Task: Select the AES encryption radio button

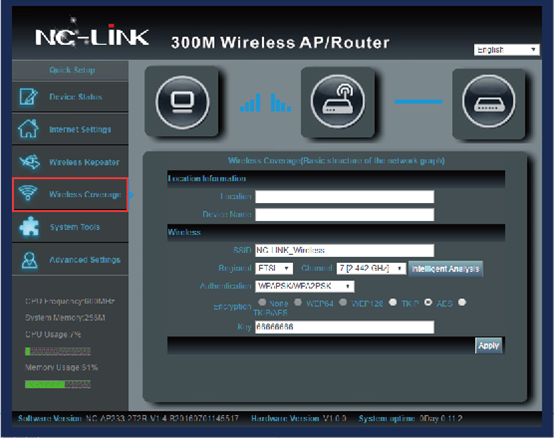Action: pos(428,302)
